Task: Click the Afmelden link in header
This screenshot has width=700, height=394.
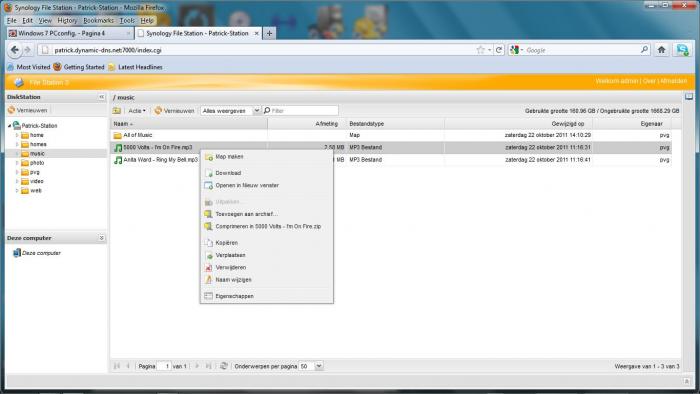Action: pos(673,81)
